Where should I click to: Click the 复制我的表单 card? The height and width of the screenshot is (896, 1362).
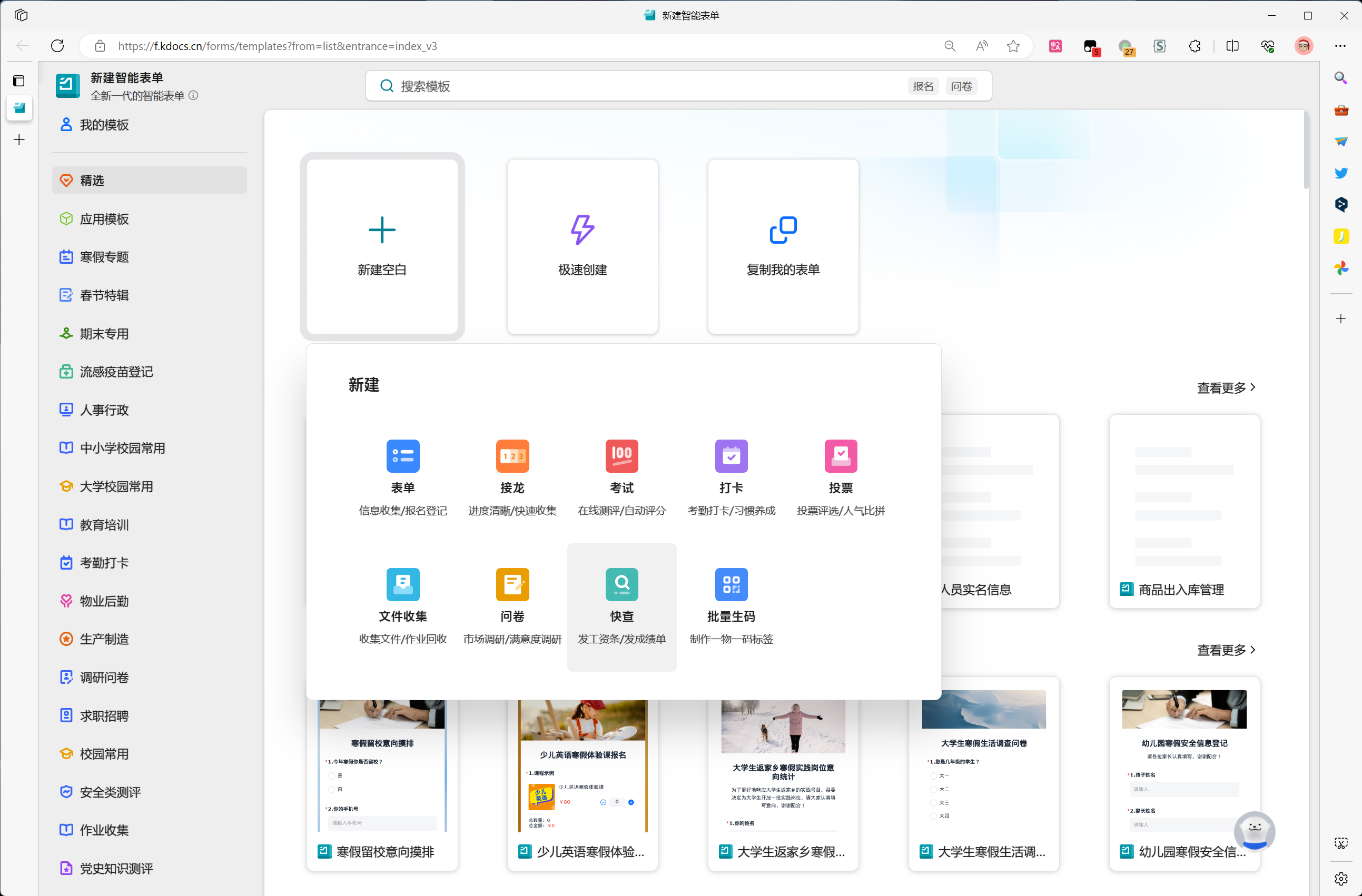pyautogui.click(x=782, y=246)
